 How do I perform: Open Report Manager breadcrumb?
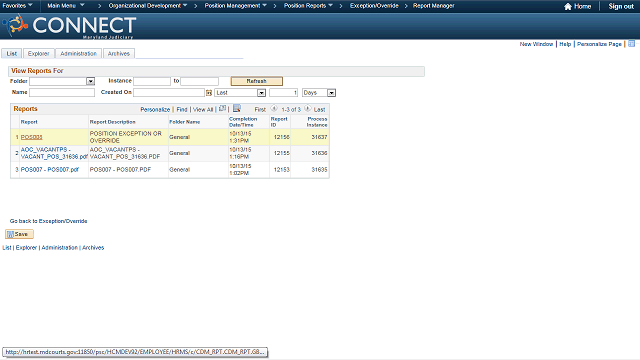click(x=433, y=6)
